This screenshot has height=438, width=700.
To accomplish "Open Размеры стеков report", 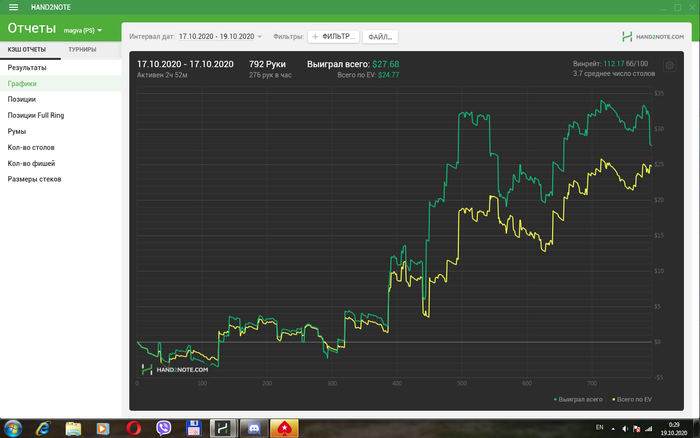I will pos(60,179).
